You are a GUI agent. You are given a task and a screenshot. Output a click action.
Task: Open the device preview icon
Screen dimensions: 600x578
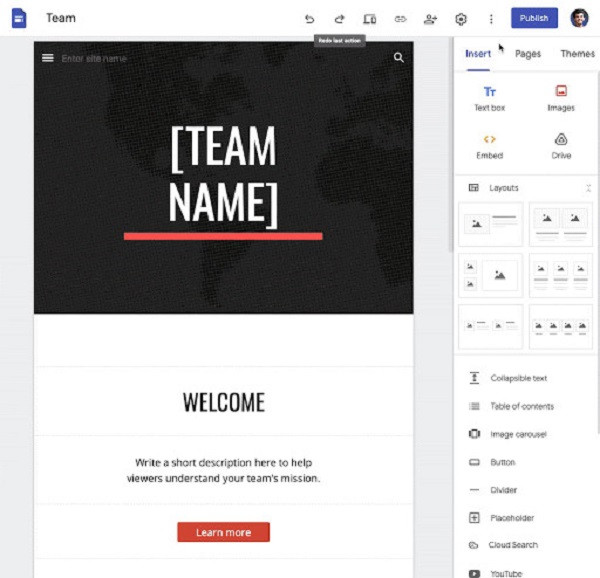coord(370,19)
